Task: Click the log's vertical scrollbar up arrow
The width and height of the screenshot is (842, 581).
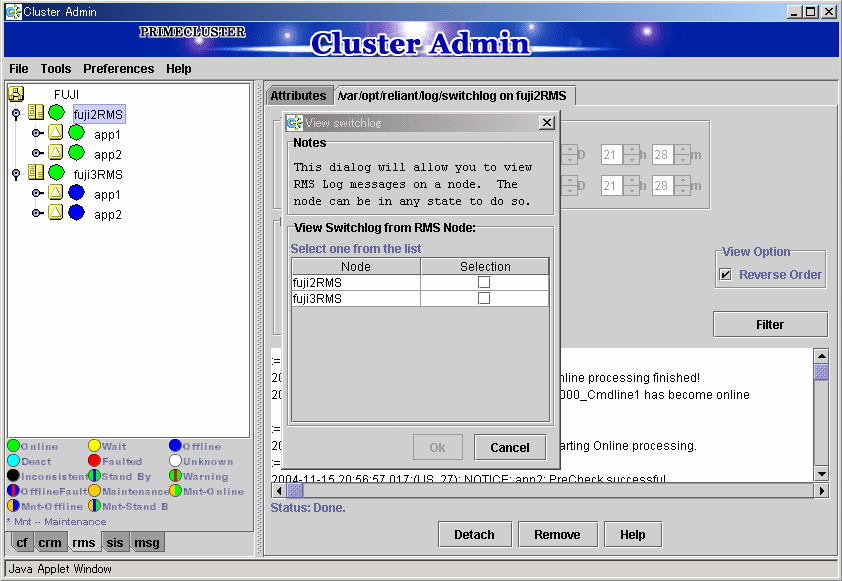Action: [x=821, y=355]
